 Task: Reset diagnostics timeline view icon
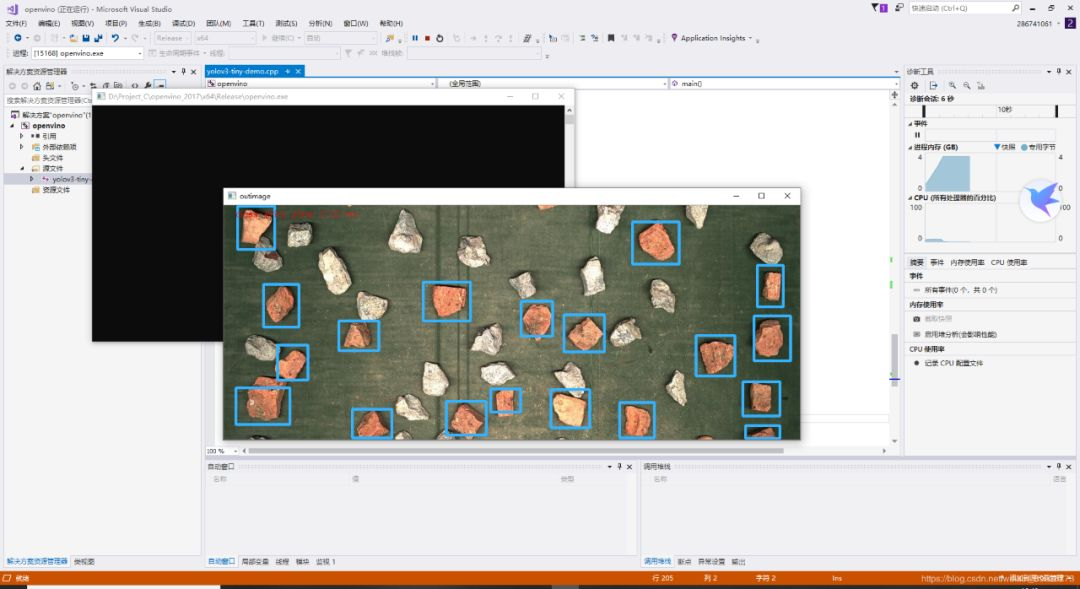point(981,85)
